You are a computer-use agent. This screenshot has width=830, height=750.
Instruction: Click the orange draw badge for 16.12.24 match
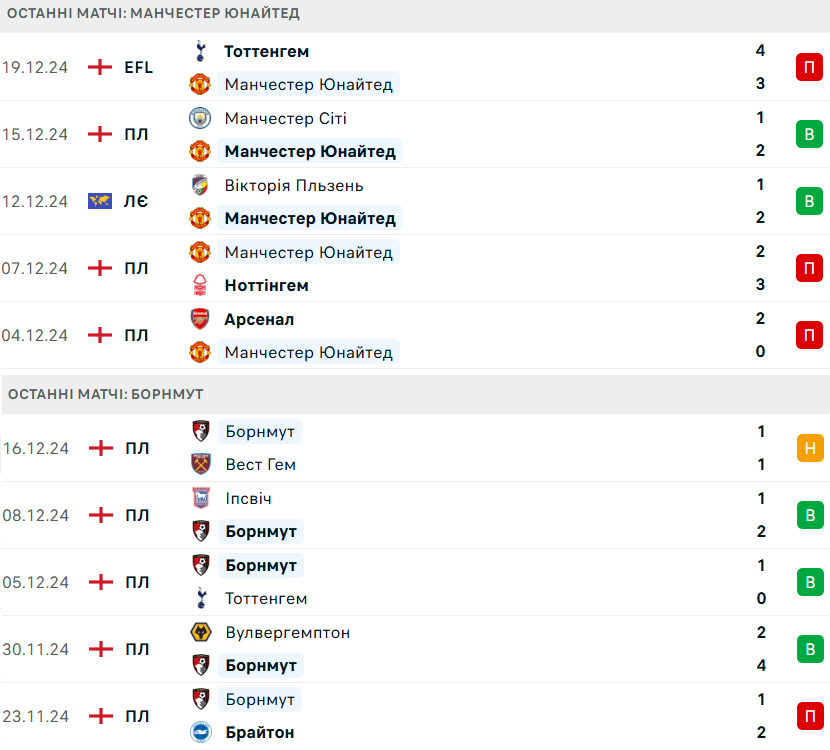tap(809, 448)
